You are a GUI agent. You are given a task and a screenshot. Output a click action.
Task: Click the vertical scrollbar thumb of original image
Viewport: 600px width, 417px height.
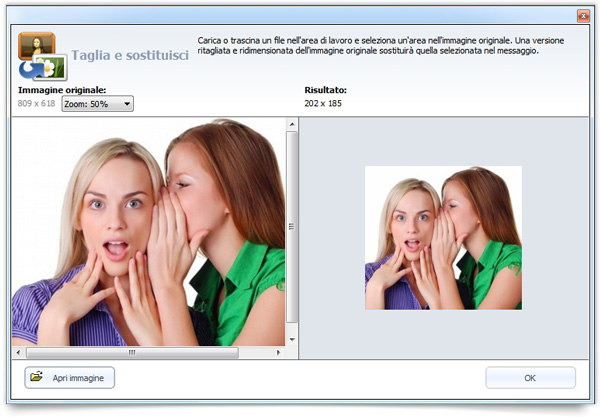(292, 225)
